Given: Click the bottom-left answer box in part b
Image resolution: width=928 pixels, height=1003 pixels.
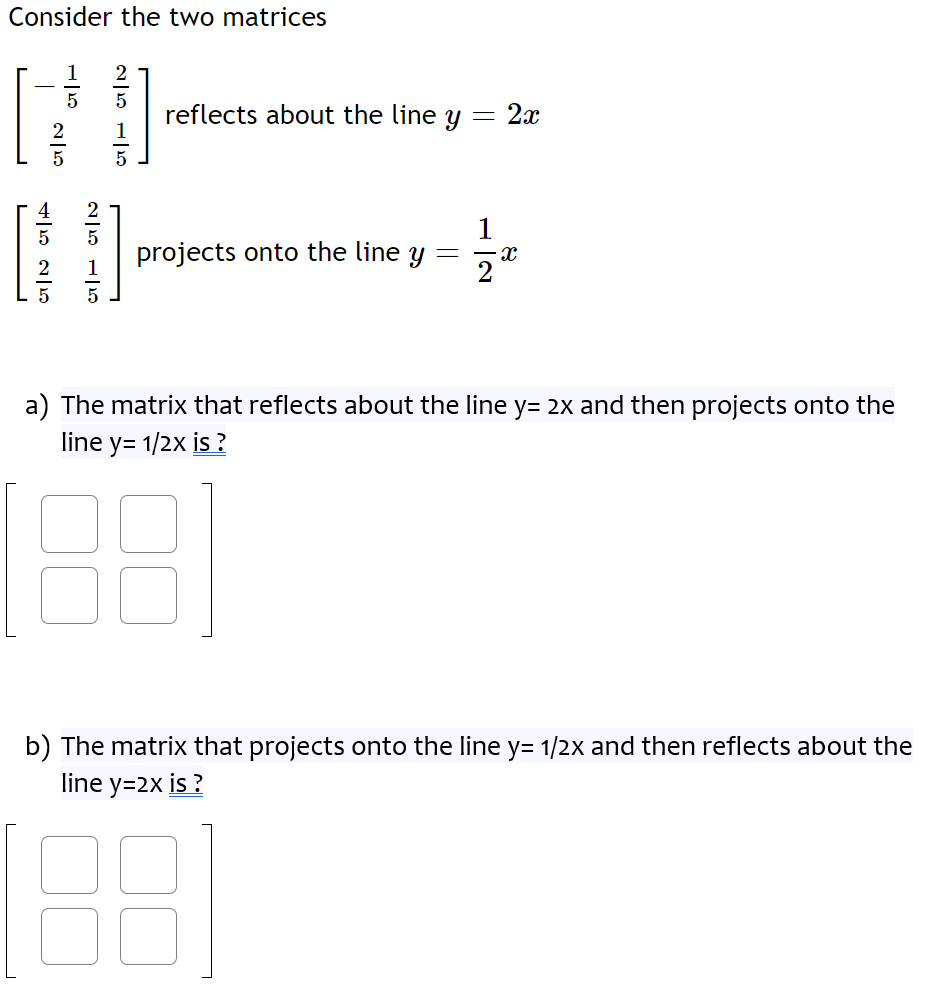Looking at the screenshot, I should 69,936.
